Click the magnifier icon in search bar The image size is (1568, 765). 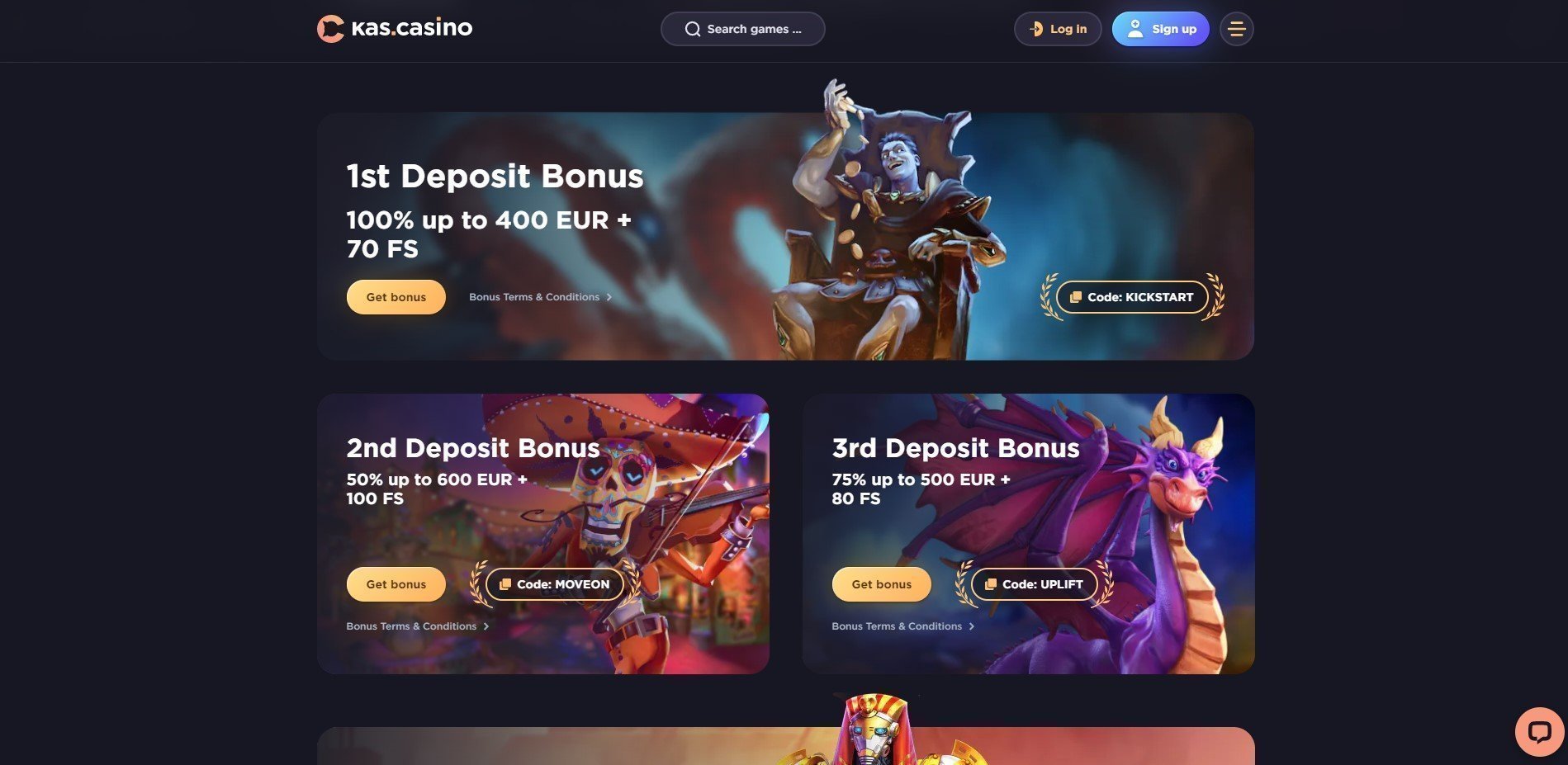tap(692, 29)
